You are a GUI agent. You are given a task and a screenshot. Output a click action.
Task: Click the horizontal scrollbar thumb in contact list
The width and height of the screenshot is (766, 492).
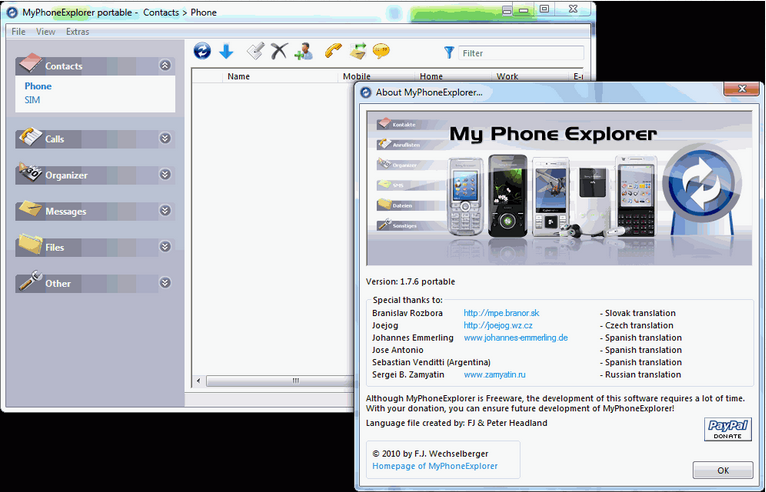(x=279, y=381)
